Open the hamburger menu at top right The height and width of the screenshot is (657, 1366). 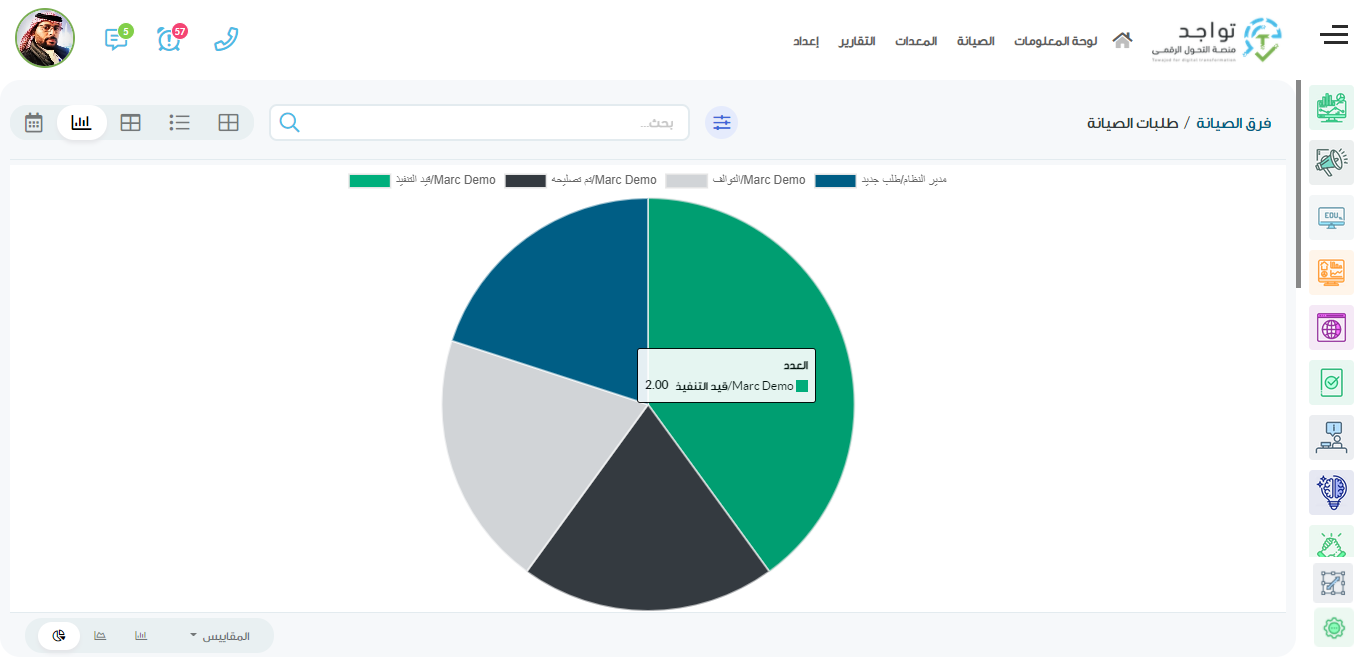tap(1334, 37)
